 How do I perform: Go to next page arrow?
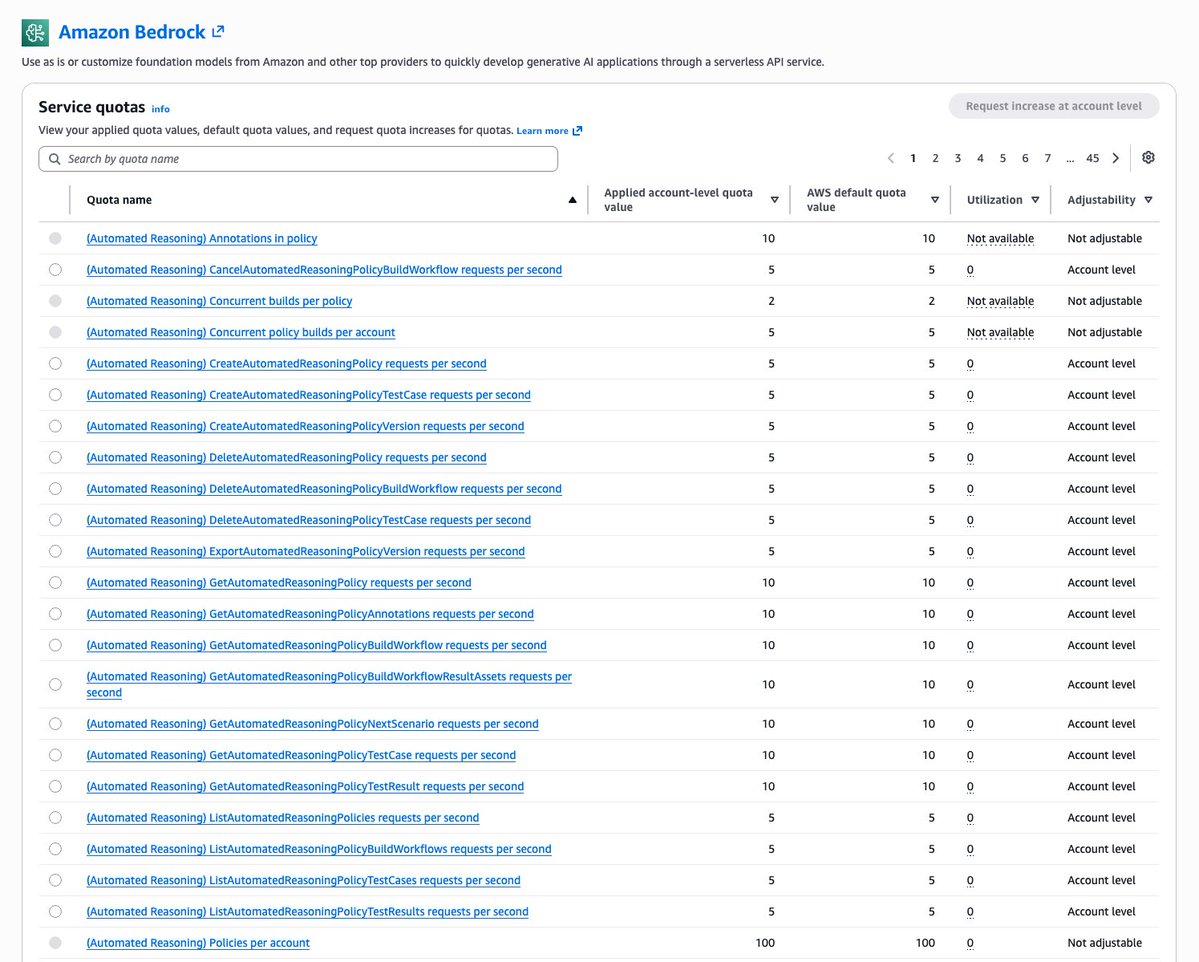click(x=1116, y=158)
